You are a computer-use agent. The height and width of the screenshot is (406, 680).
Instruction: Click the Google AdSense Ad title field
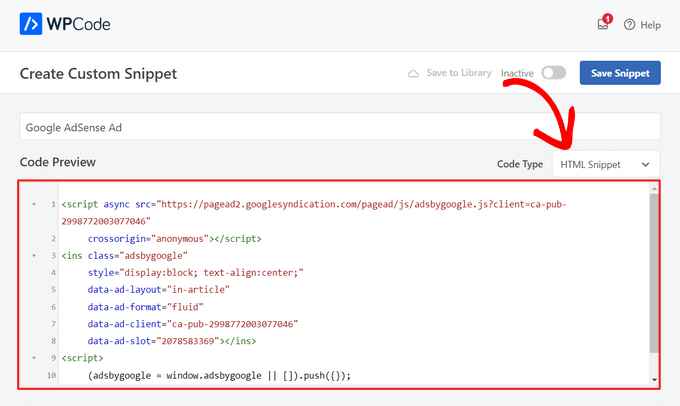pos(340,127)
